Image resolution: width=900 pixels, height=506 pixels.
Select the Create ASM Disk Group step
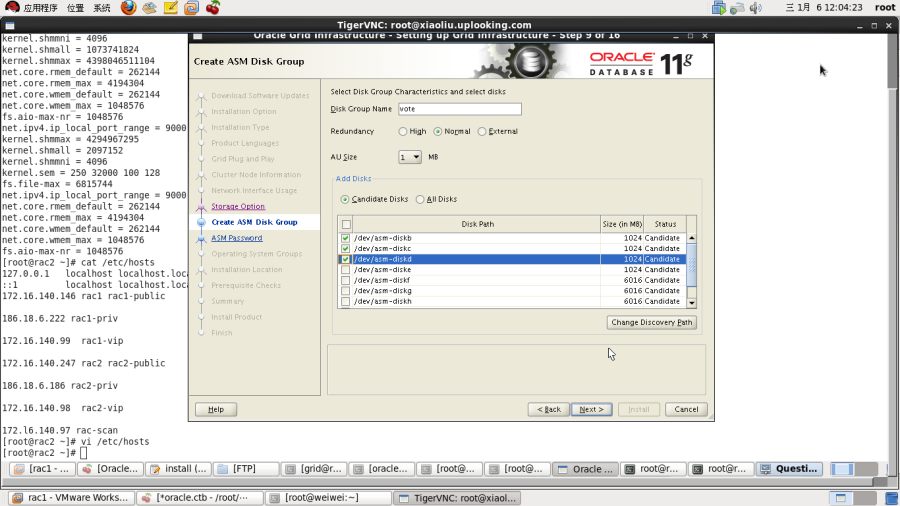click(254, 222)
